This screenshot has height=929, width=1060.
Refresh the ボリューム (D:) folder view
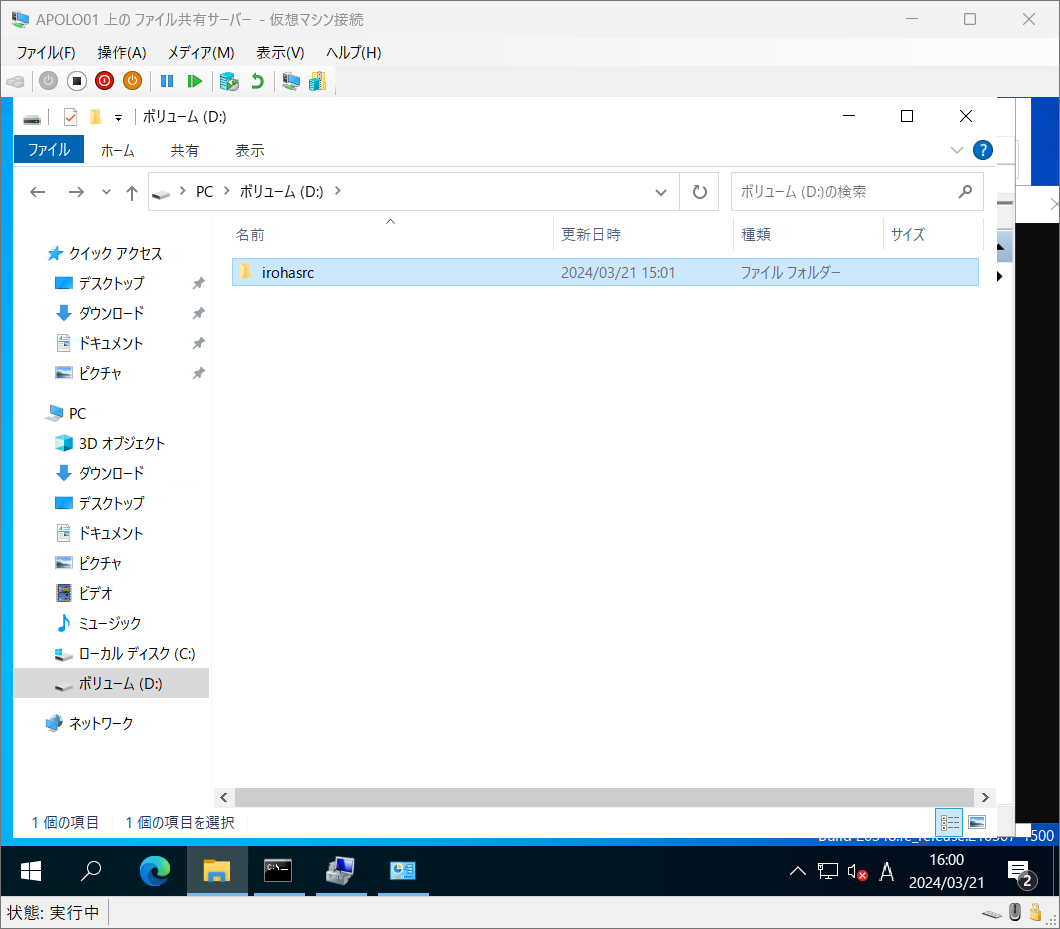[700, 192]
